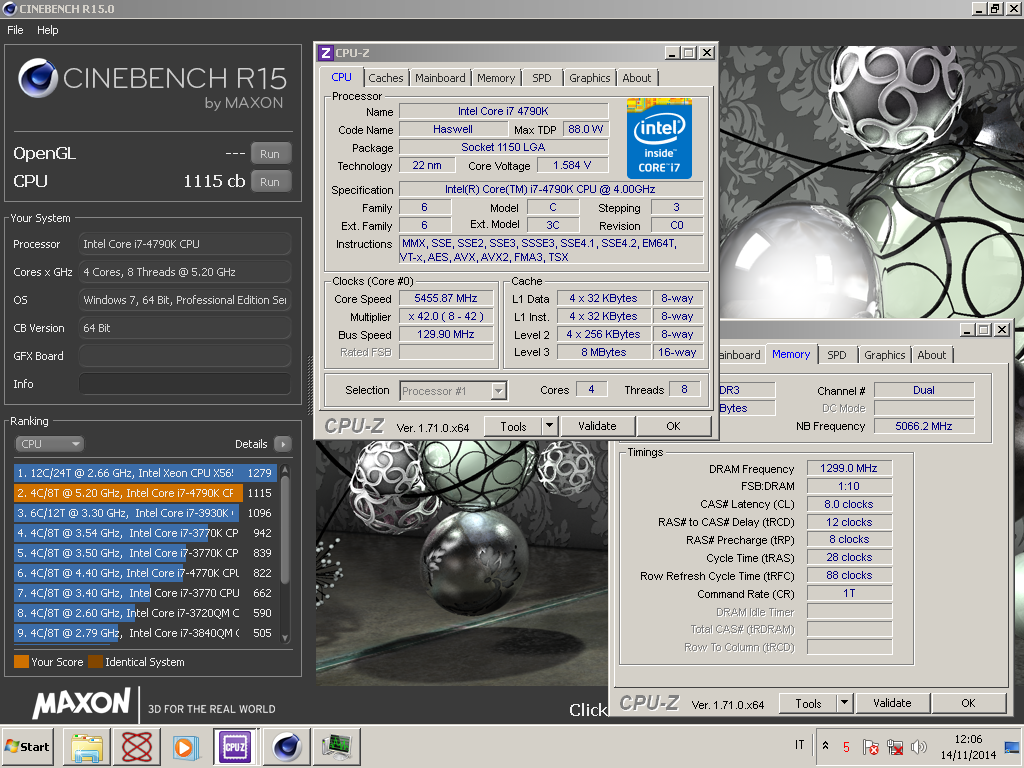
Task: Open the Help menu
Action: click(48, 30)
